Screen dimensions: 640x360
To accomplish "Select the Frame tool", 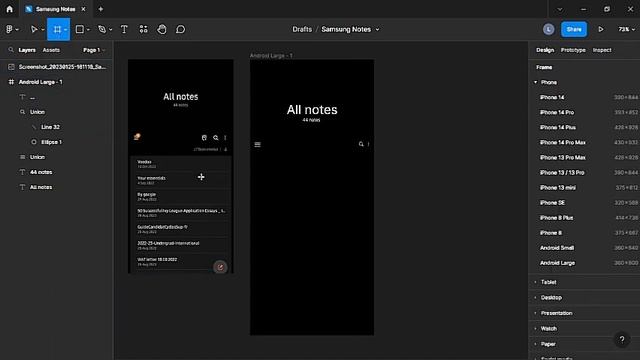I will (57, 29).
